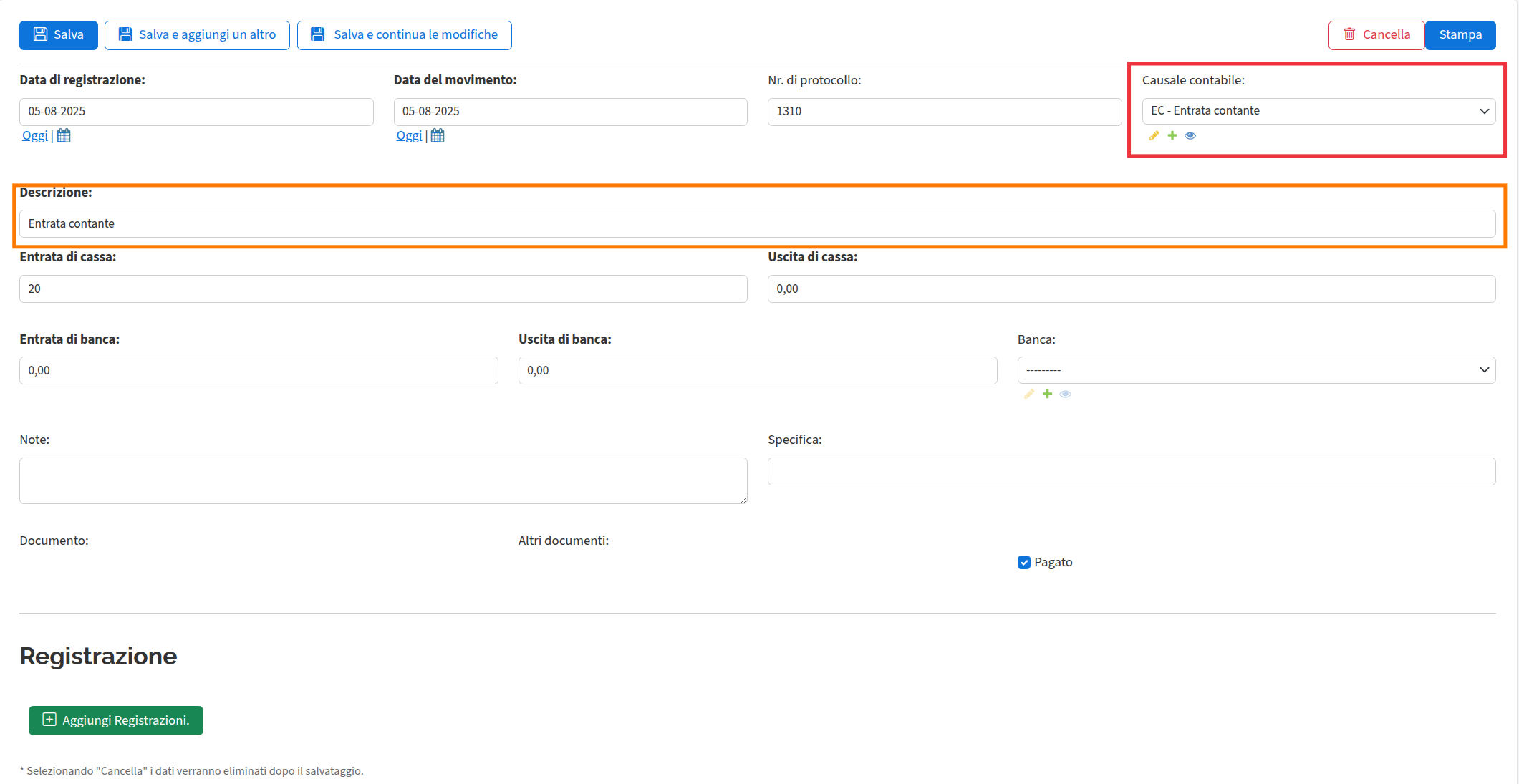The image size is (1519, 784).
Task: Click the Stampa button
Action: pos(1460,35)
